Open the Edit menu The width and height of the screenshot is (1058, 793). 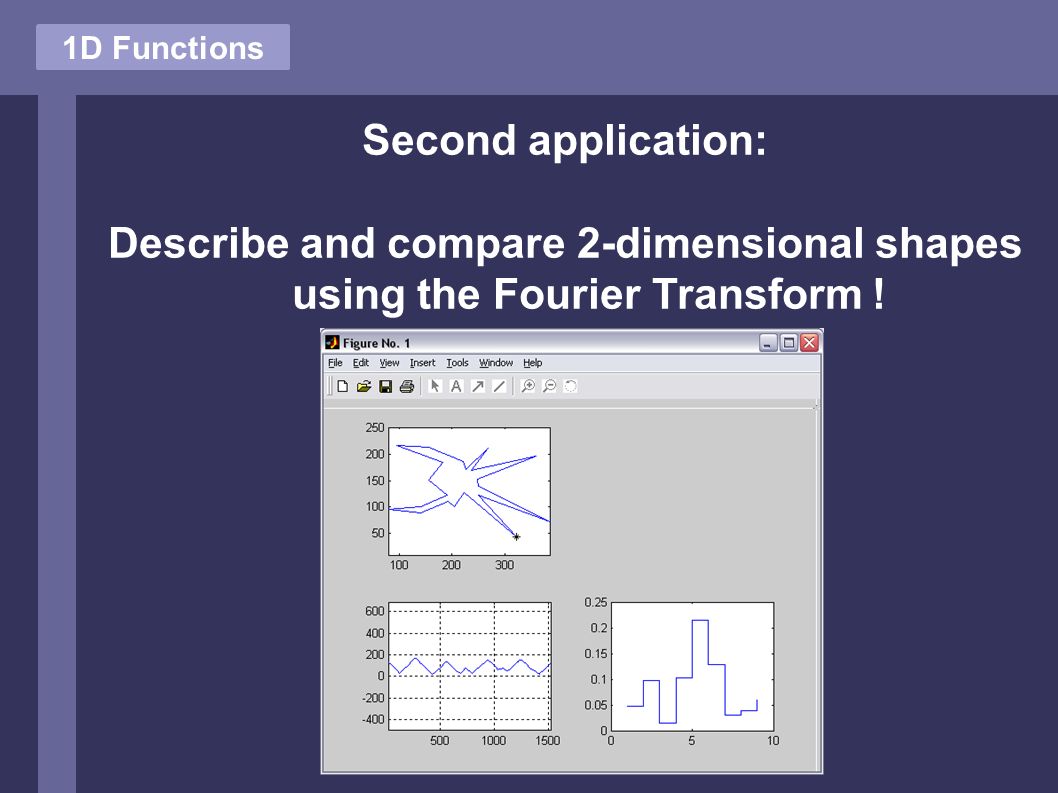pyautogui.click(x=361, y=362)
